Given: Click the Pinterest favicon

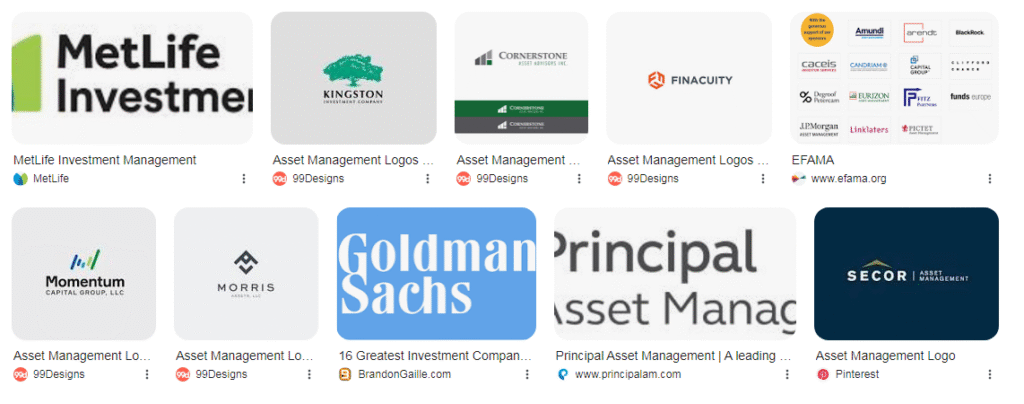Looking at the screenshot, I should coord(823,374).
